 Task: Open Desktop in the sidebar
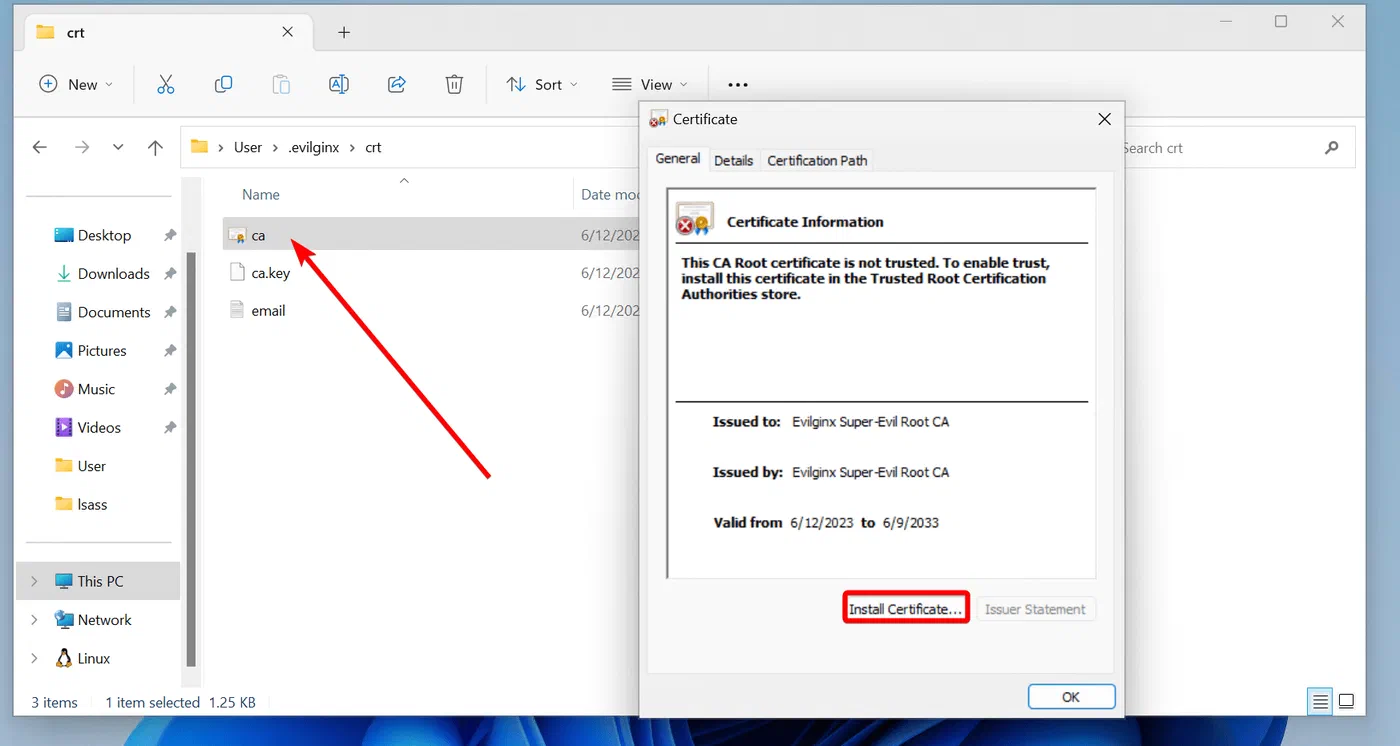pos(102,235)
